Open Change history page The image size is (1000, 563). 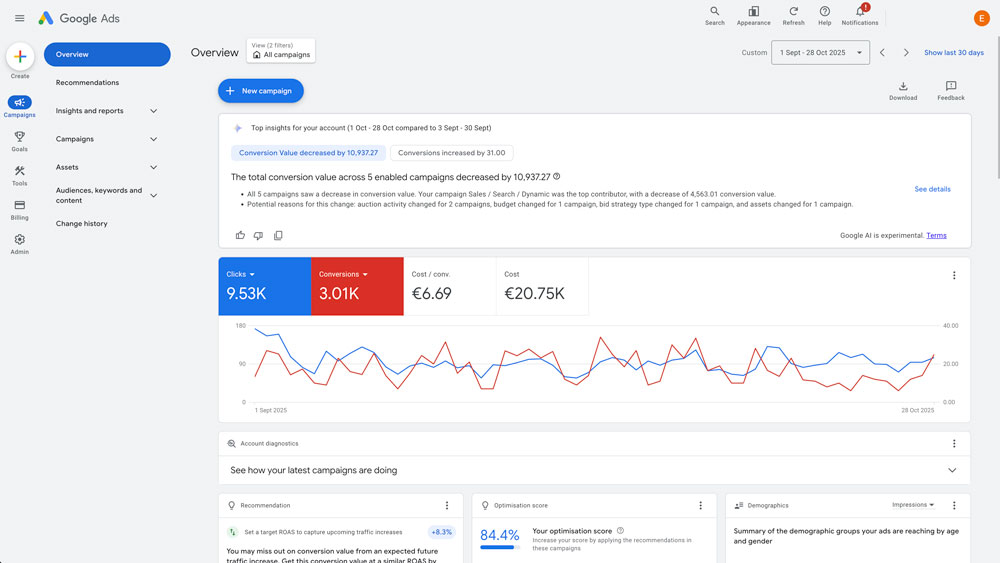[82, 224]
